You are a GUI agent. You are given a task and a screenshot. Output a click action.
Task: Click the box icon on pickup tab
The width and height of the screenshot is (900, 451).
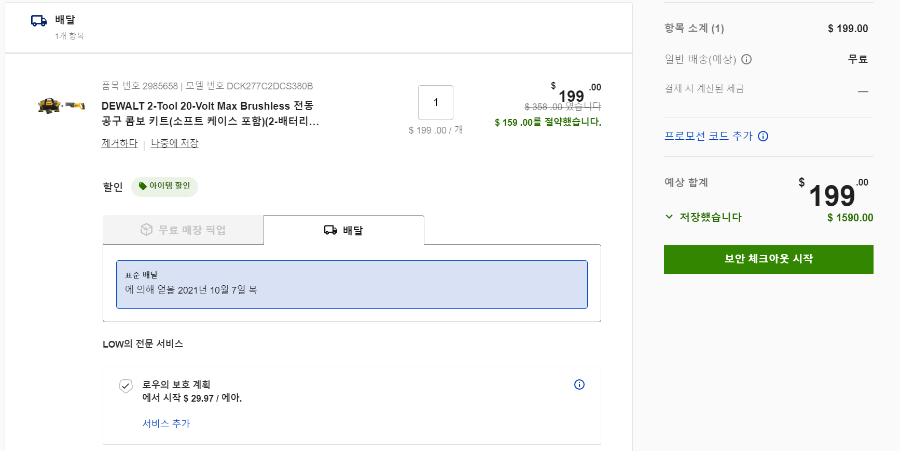(146, 230)
